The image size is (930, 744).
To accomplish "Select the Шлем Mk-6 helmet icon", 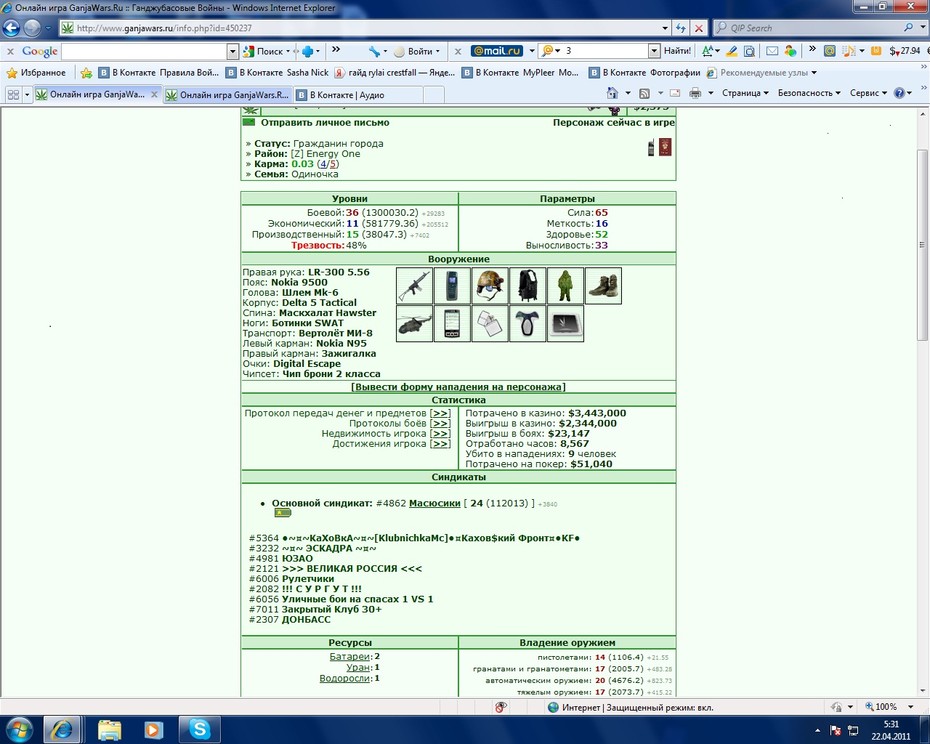I will [490, 285].
